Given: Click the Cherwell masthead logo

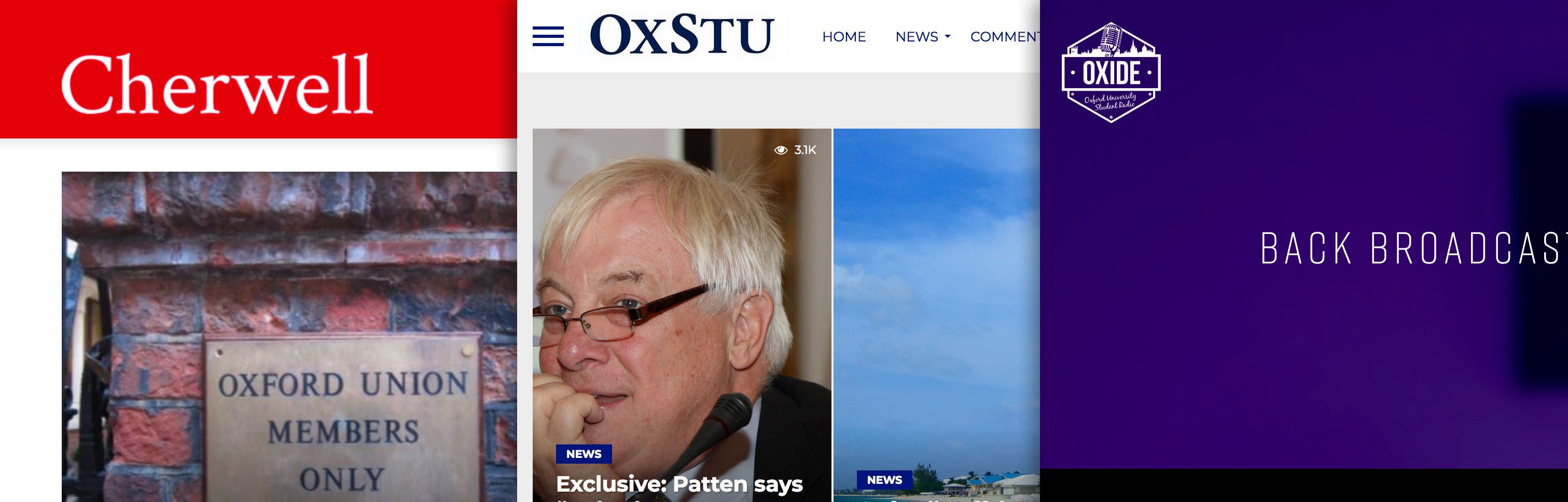Looking at the screenshot, I should click(x=217, y=83).
